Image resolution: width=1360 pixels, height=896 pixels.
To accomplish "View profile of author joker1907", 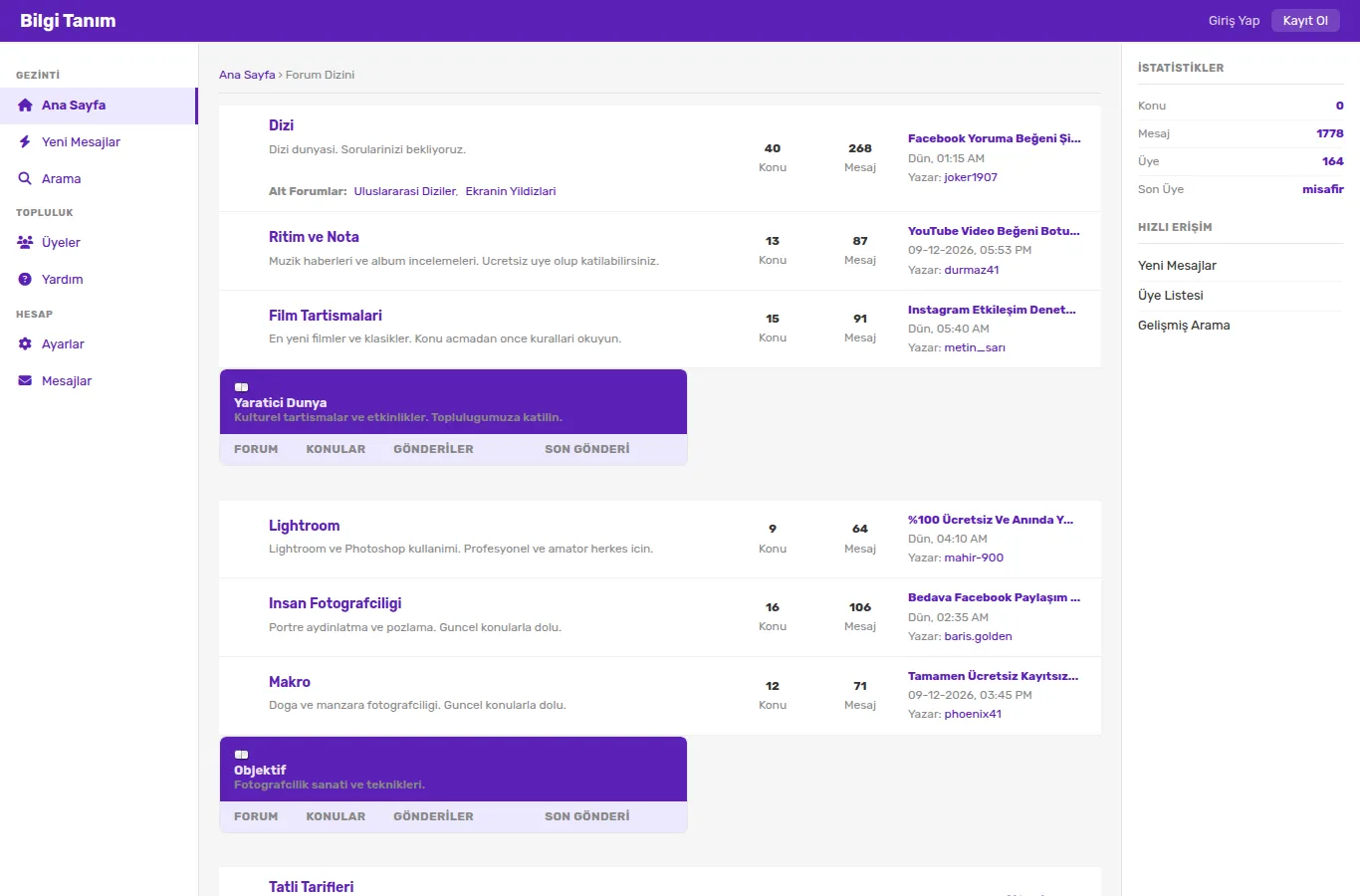I will pos(971,177).
